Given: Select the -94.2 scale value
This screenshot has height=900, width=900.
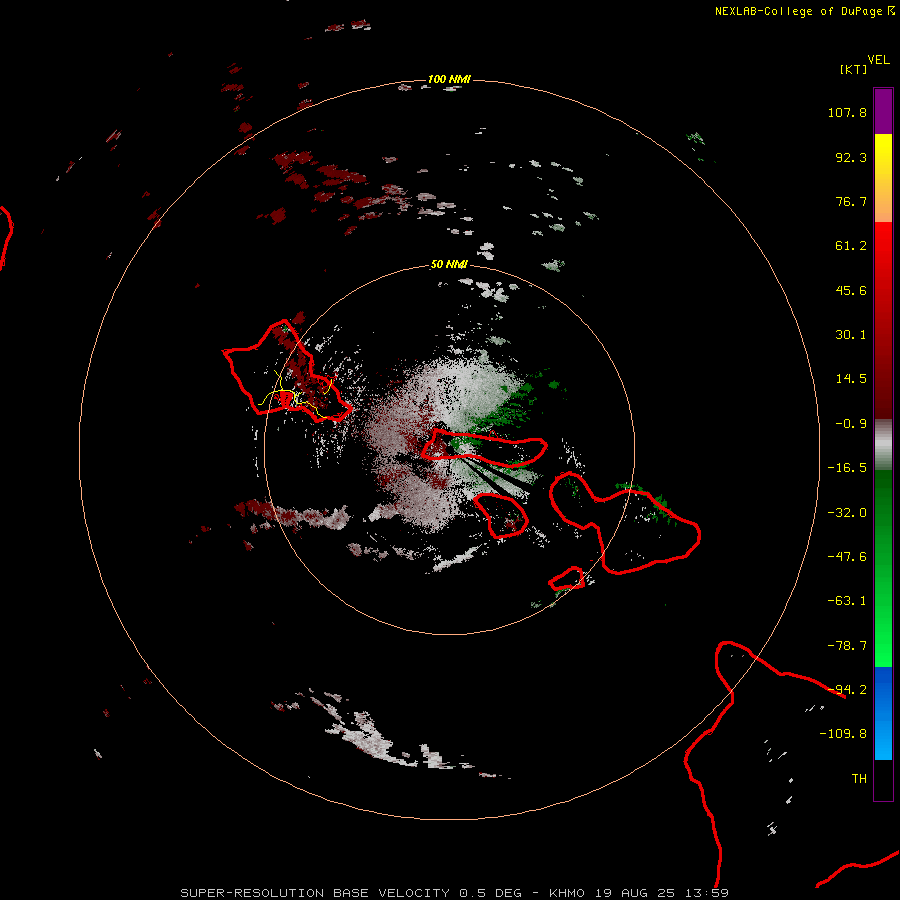Looking at the screenshot, I should pyautogui.click(x=847, y=690).
